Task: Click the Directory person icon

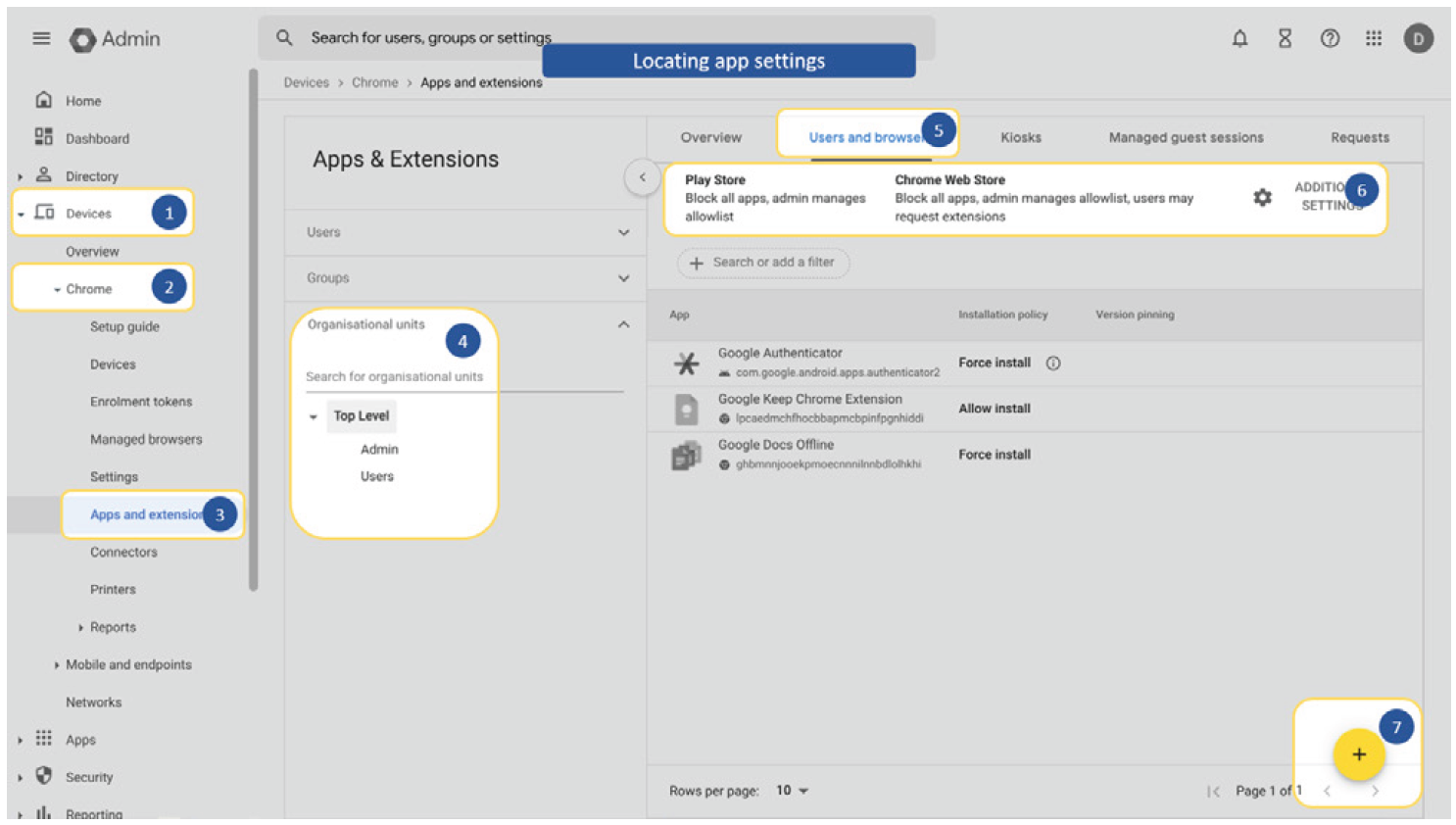Action: pyautogui.click(x=43, y=175)
